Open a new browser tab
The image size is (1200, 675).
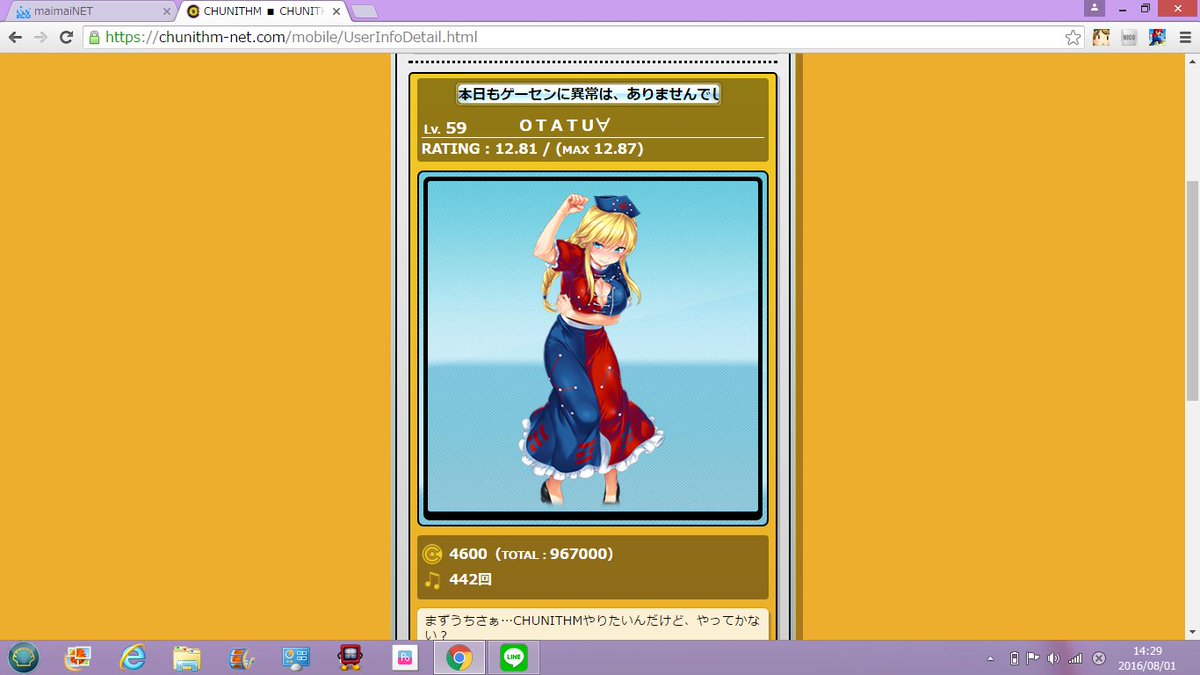point(364,12)
